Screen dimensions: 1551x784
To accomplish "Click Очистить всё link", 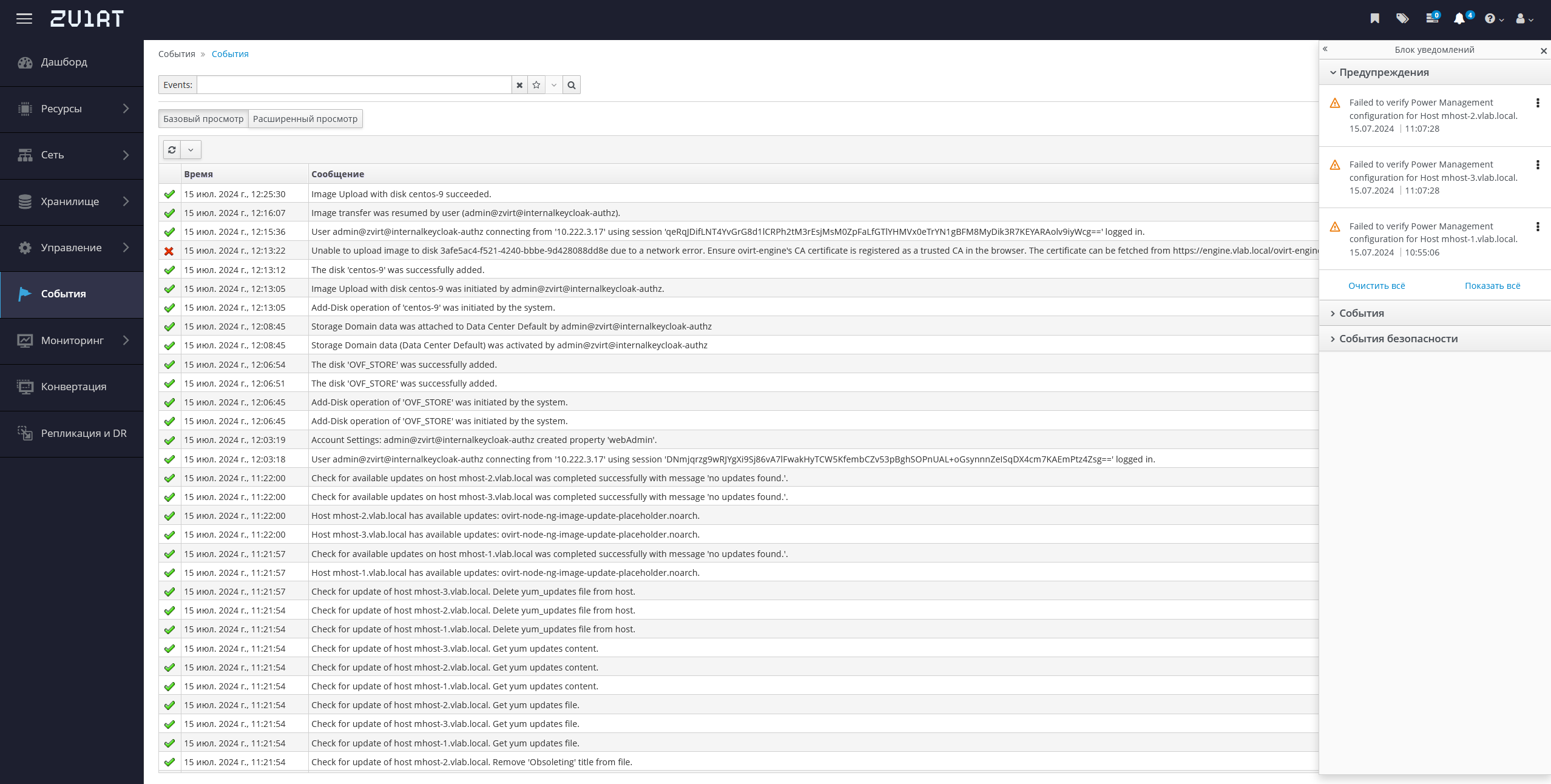I will pos(1376,286).
